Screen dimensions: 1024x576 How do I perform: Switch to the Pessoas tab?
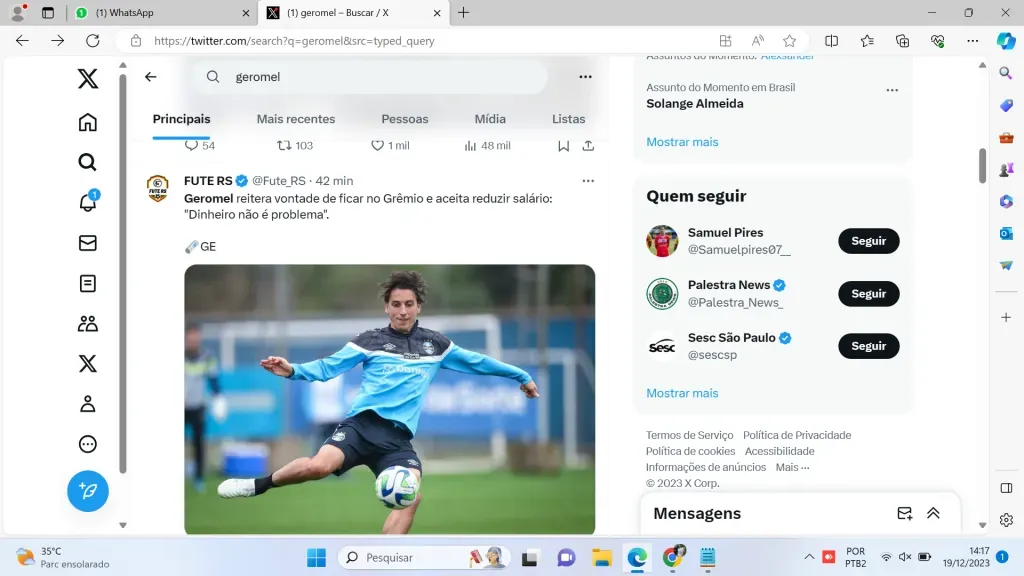405,119
